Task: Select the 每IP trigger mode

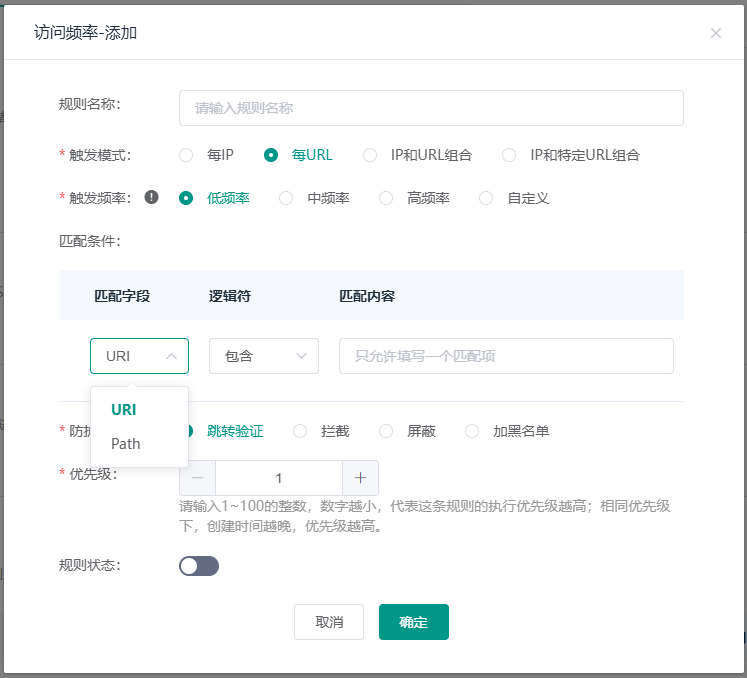Action: click(x=186, y=155)
